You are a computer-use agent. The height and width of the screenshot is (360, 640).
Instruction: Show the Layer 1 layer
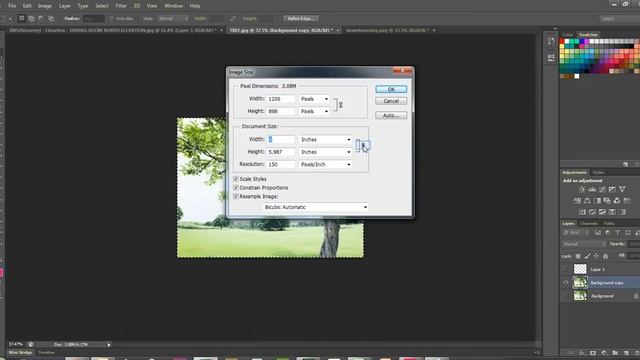pos(565,269)
